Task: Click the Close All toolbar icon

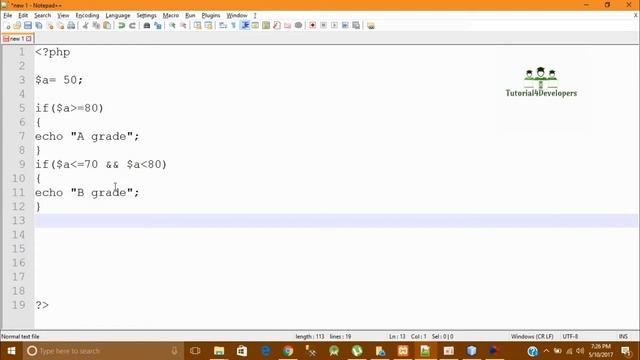Action: coord(60,26)
